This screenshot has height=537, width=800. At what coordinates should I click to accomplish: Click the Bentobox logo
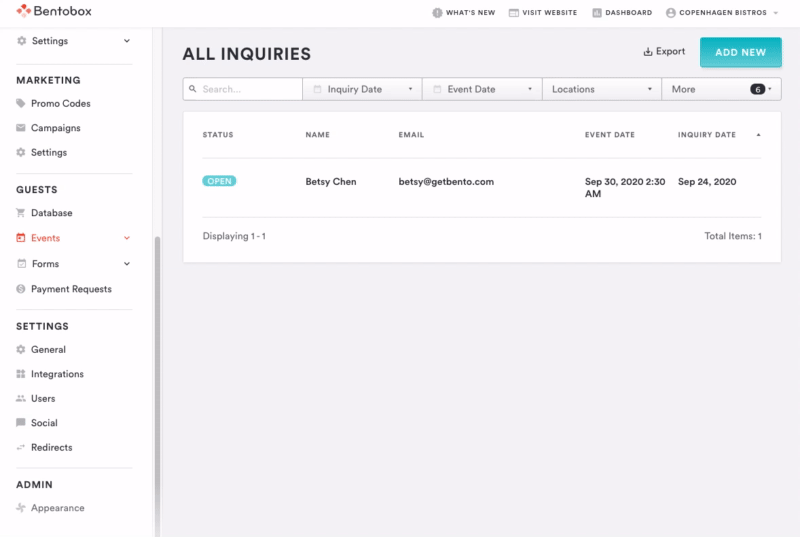(54, 11)
